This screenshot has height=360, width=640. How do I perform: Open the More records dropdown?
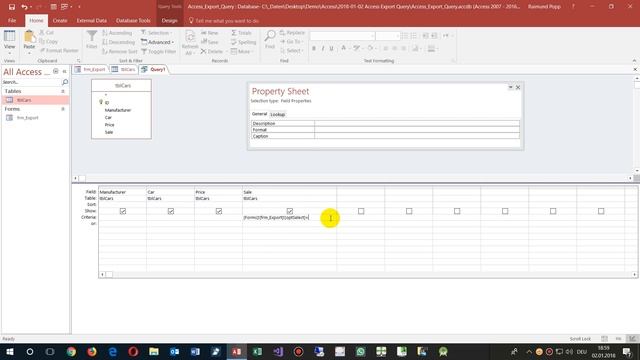[x=241, y=51]
